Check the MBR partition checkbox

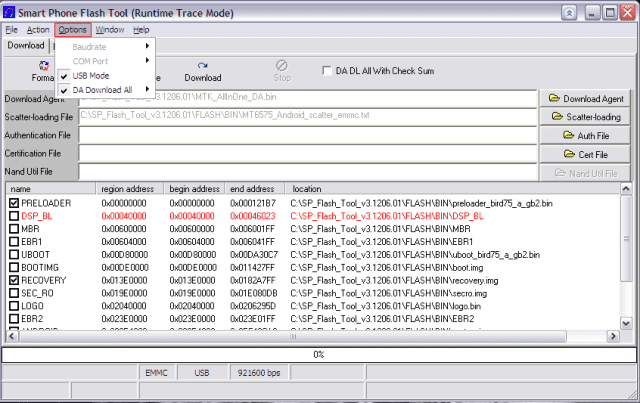click(14, 229)
